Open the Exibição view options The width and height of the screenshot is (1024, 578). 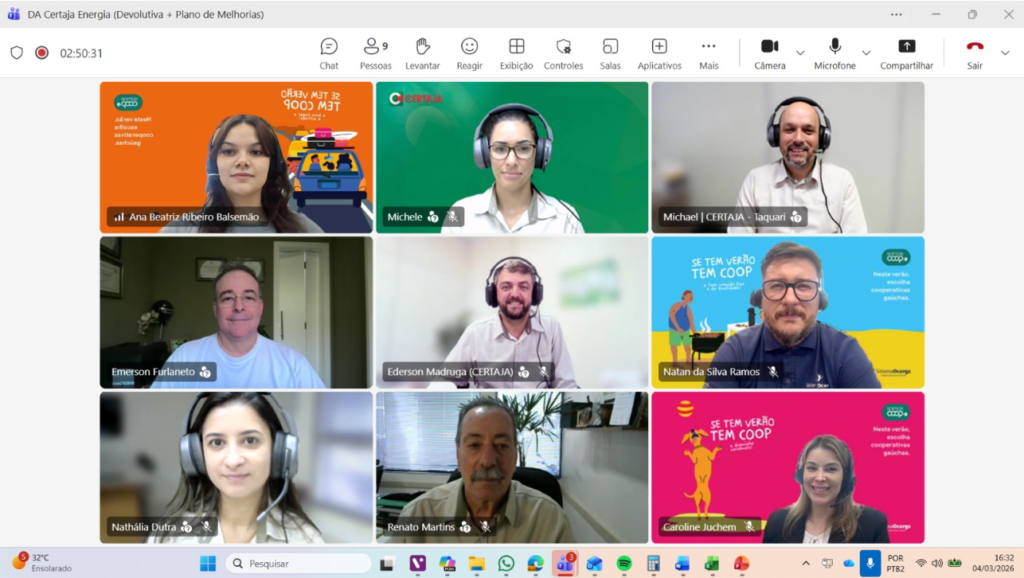[516, 53]
